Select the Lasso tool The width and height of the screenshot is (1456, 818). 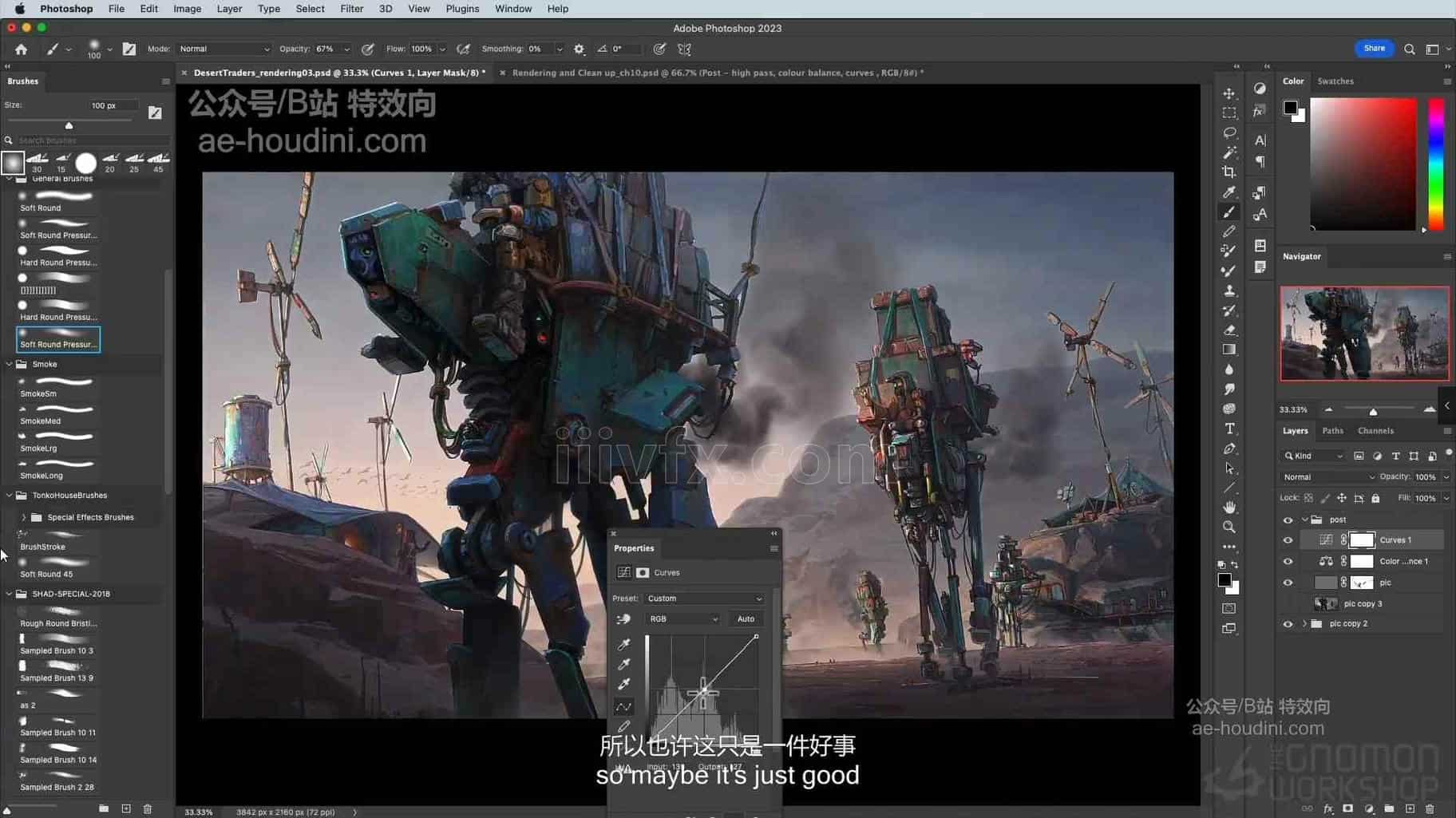coord(1229,132)
